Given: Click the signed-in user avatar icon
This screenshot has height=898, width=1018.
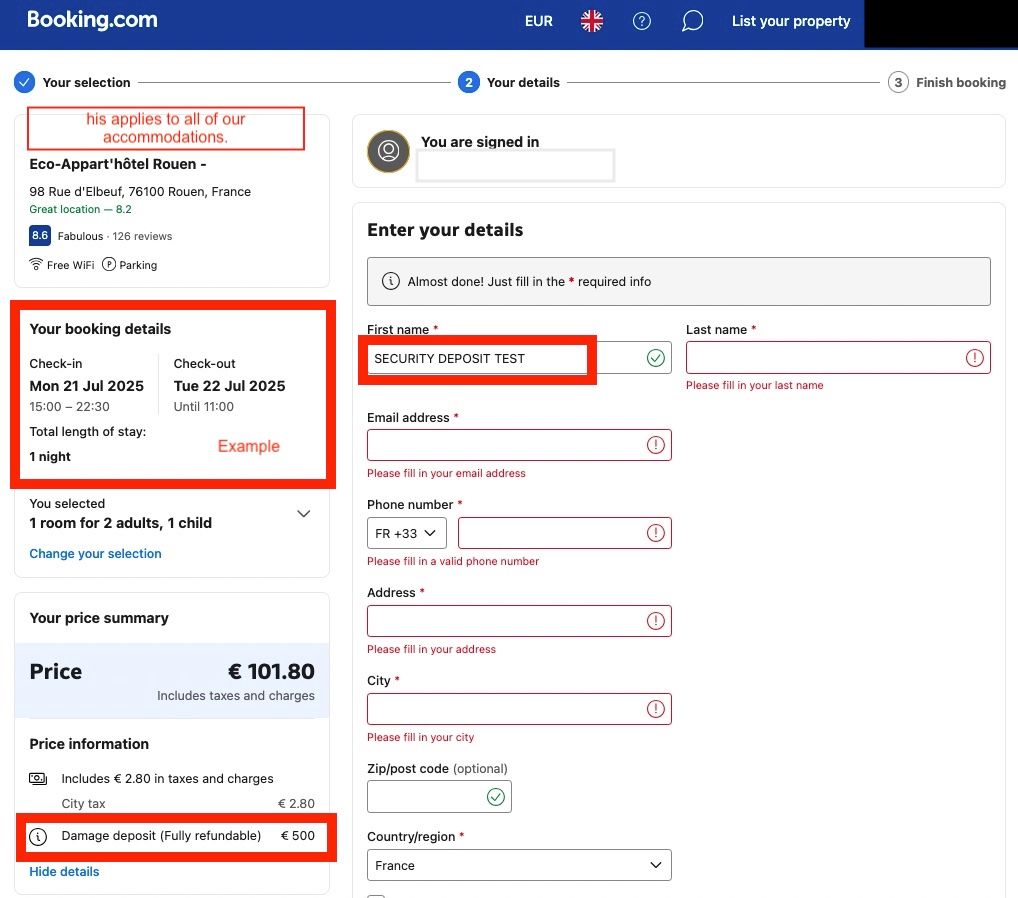Looking at the screenshot, I should coord(388,151).
